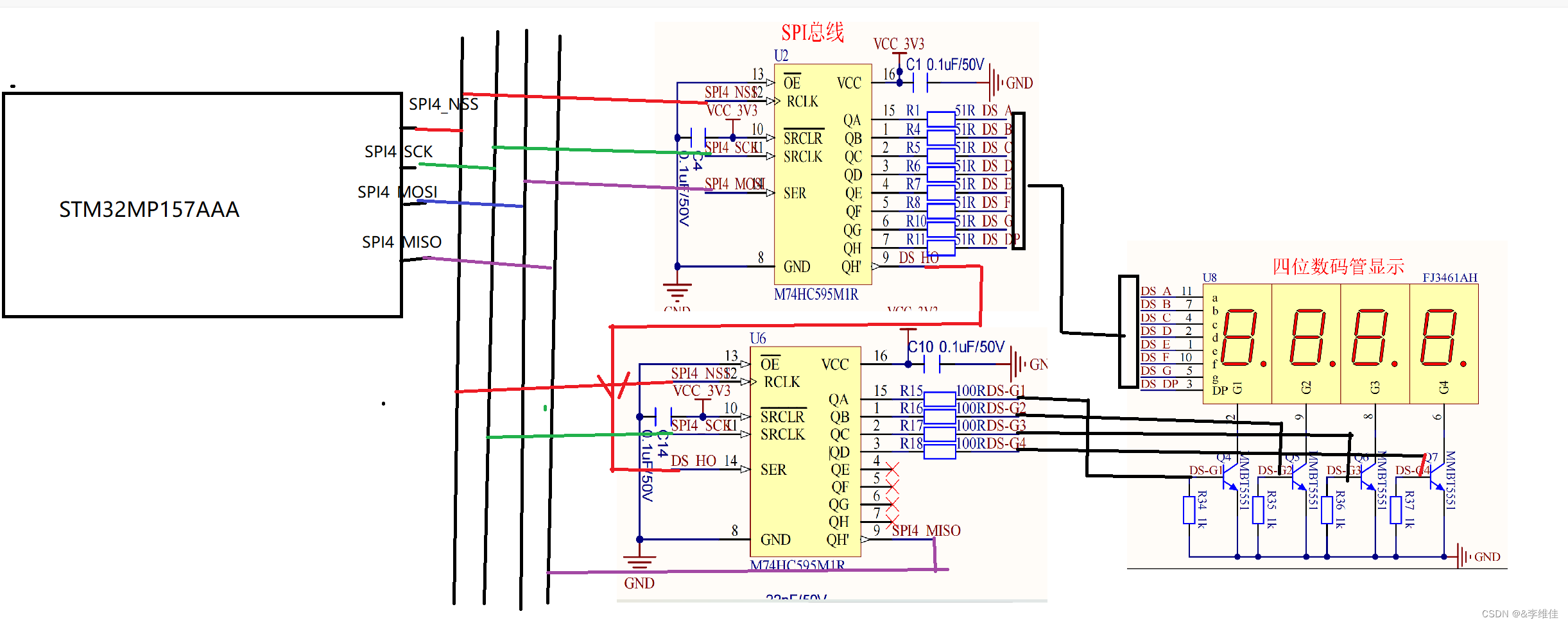
Task: Click the 100RDS-G4 net label
Action: pos(991,443)
